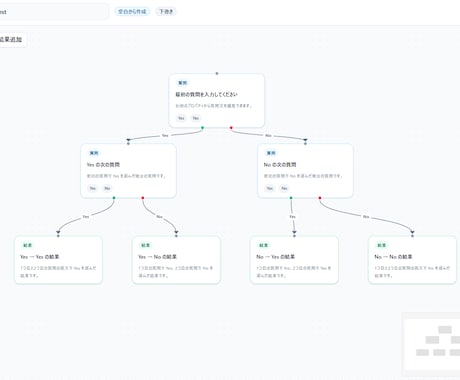460x380 pixels.
Task: Click the root node block in the minimap
Action: pos(445,330)
